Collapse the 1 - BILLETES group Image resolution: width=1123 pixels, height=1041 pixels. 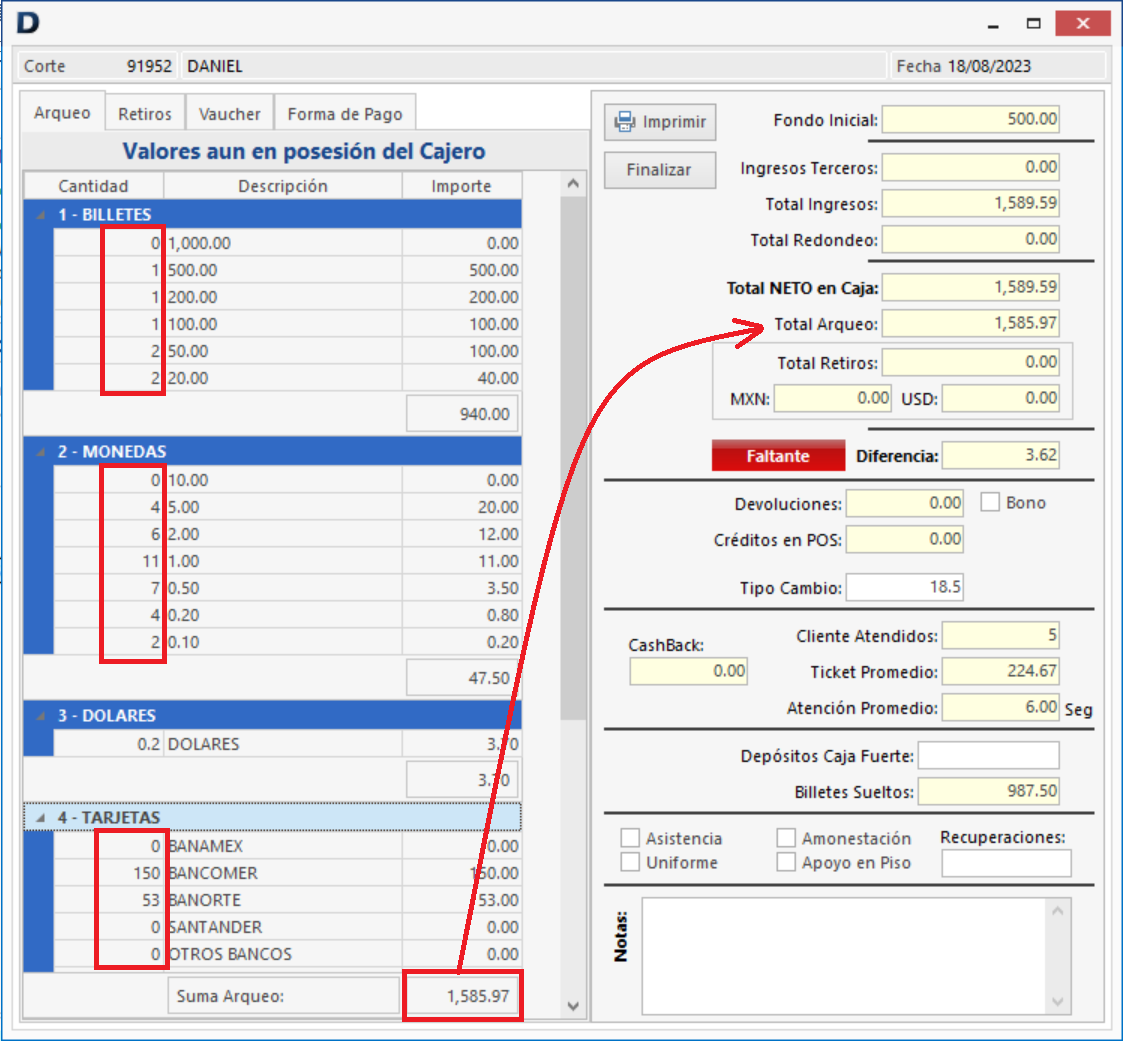(x=40, y=215)
